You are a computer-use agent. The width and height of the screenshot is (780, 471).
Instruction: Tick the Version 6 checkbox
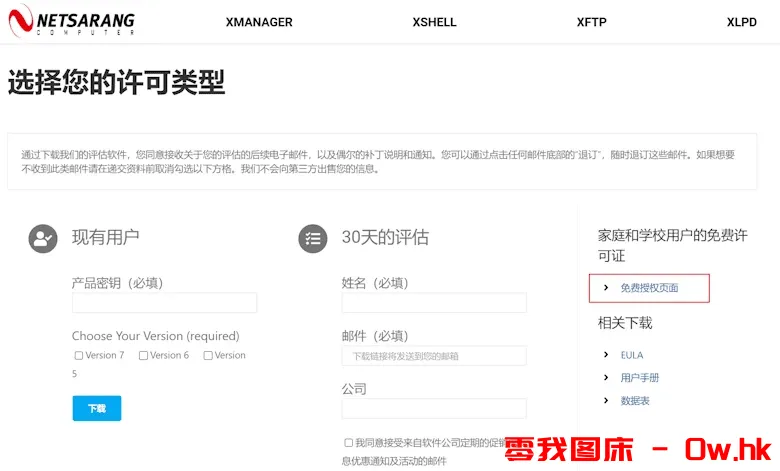click(143, 356)
